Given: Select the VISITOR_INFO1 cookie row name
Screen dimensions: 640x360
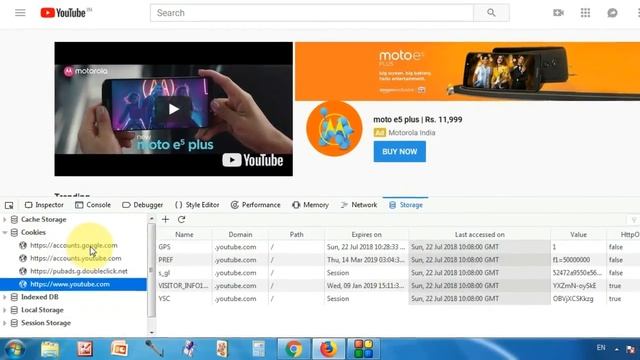Looking at the screenshot, I should 183,286.
